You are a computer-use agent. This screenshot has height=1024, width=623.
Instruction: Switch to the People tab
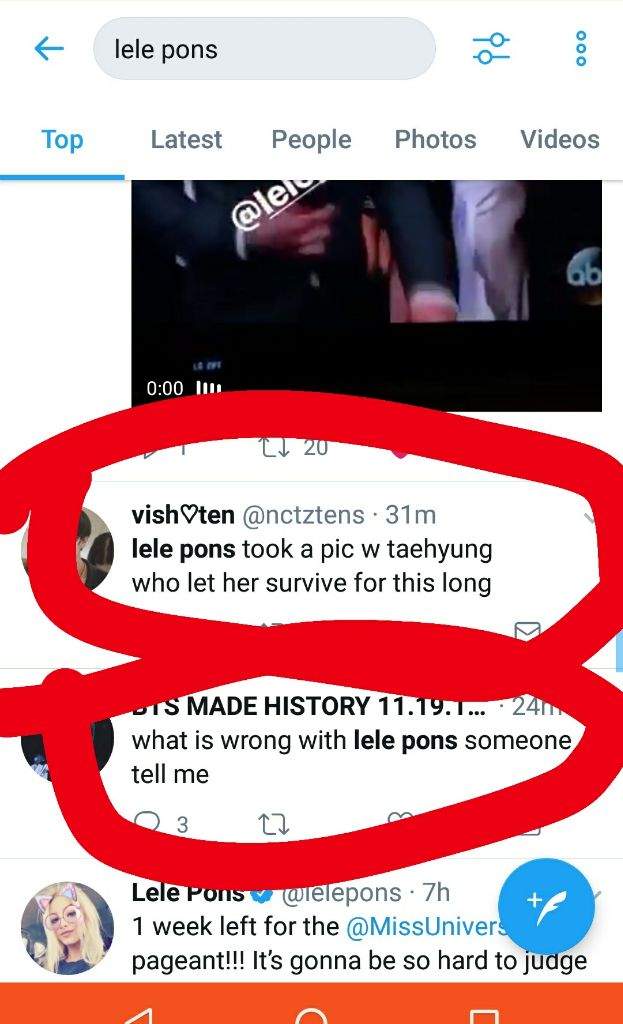coord(312,139)
